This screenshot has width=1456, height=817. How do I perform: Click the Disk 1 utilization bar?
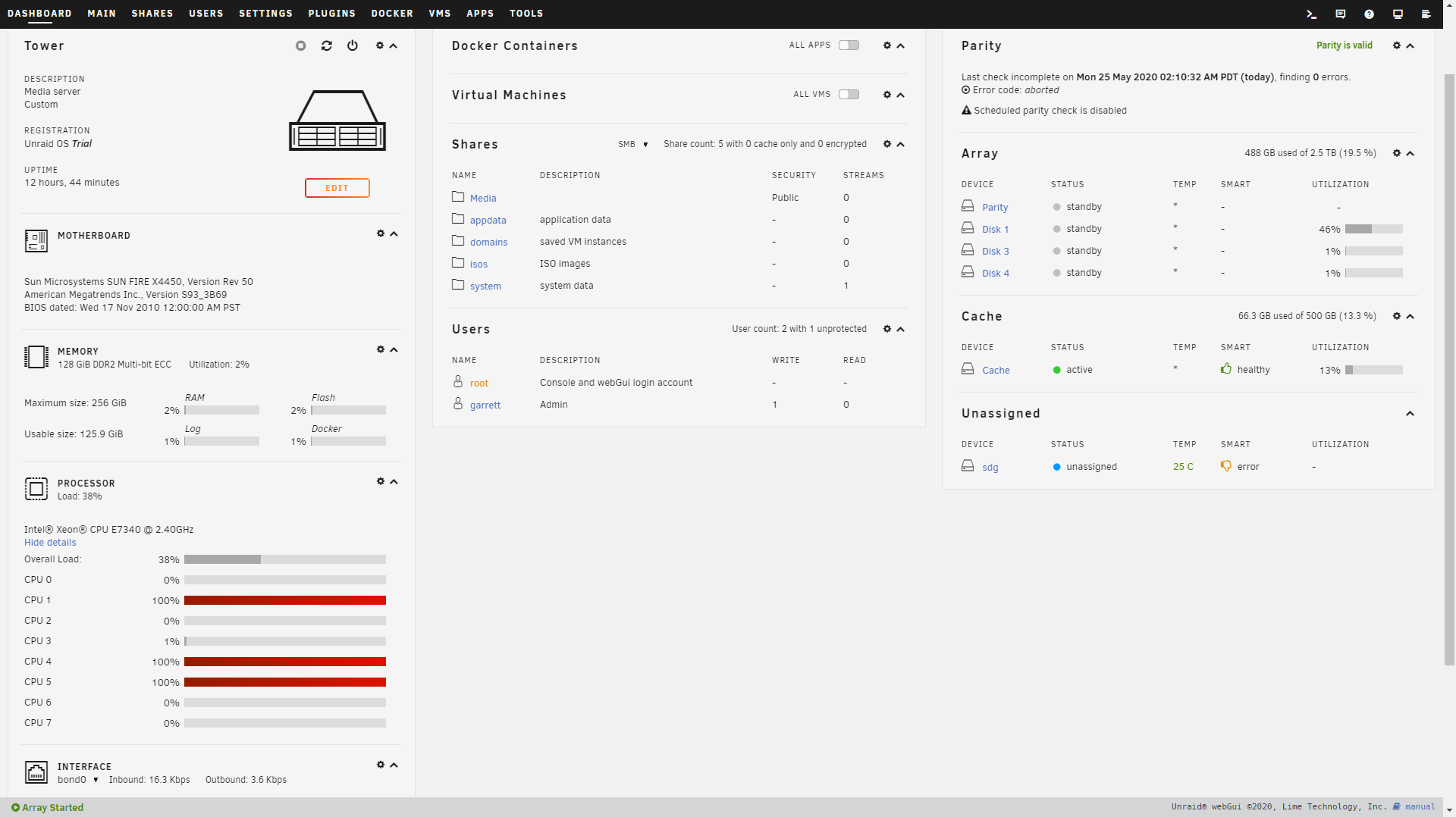coord(1373,229)
